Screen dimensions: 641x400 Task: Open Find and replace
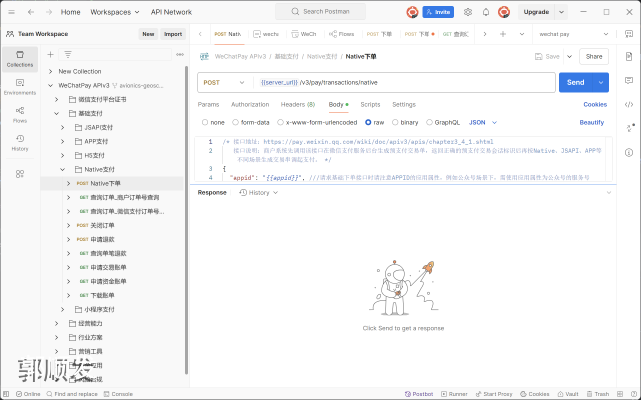72,394
